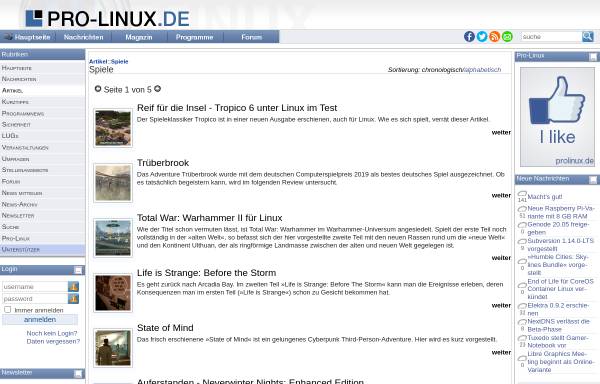Open the Forum navigation tab
This screenshot has width=600, height=384.
(251, 37)
